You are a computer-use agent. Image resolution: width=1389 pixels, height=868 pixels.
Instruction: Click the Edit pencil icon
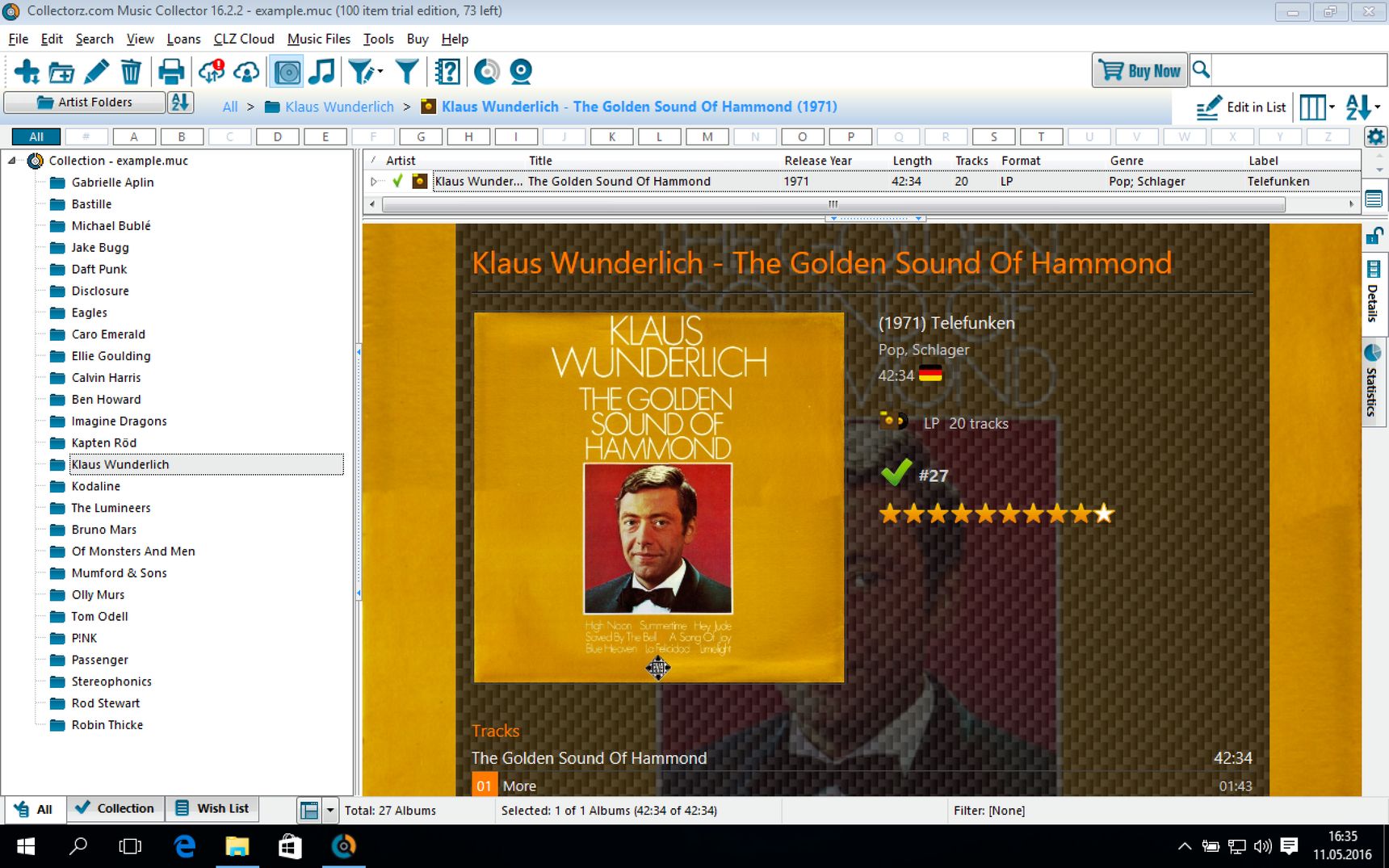96,72
